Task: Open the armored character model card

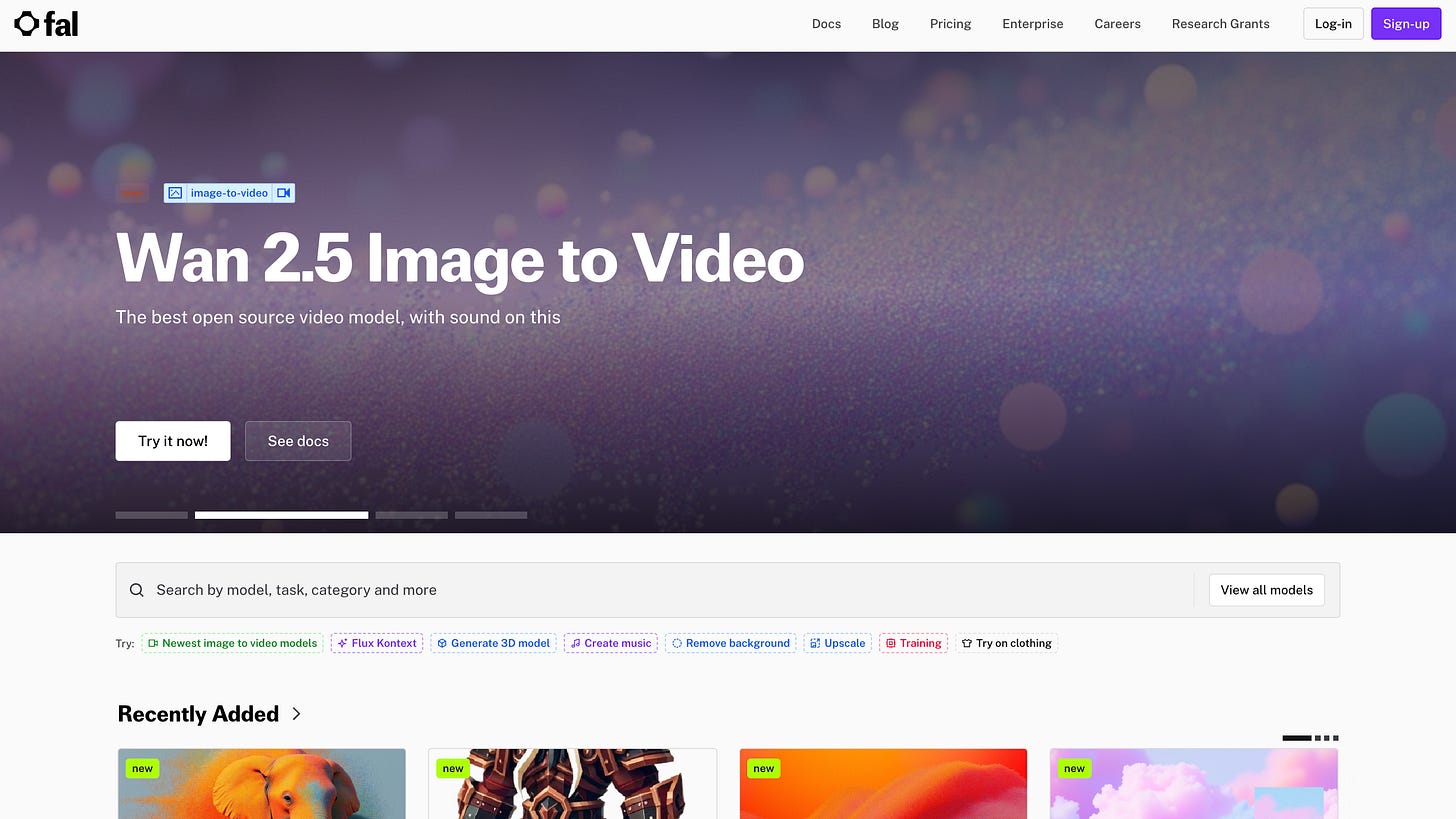Action: coord(572,783)
